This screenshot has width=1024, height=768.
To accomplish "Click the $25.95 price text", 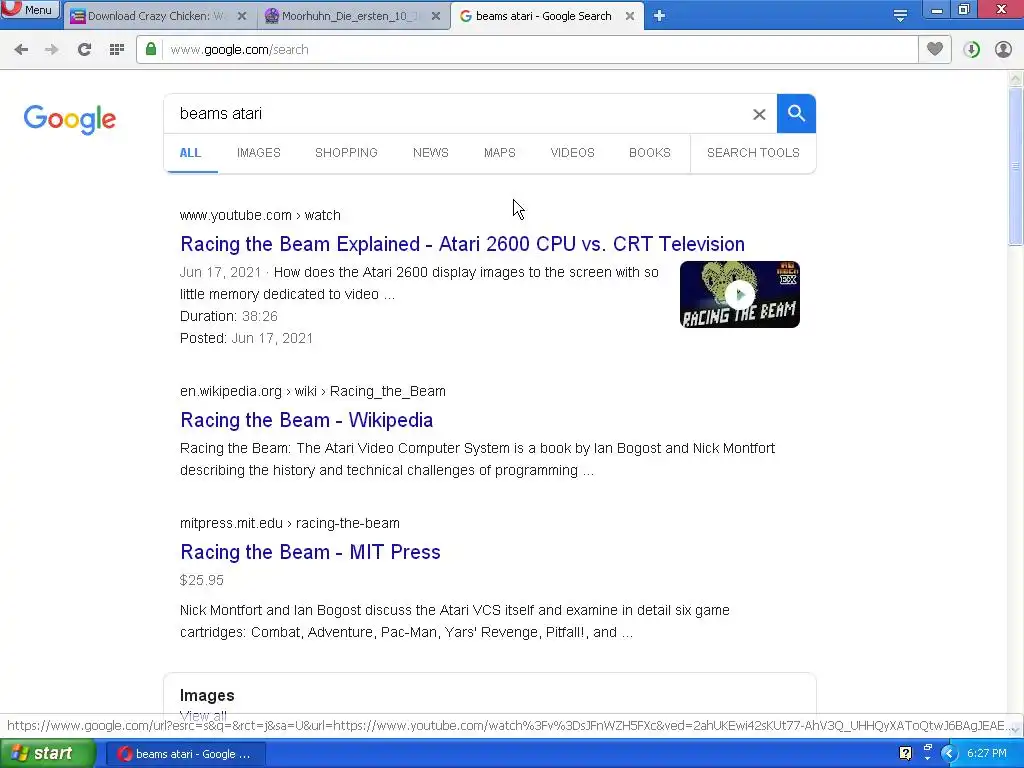I will [202, 580].
